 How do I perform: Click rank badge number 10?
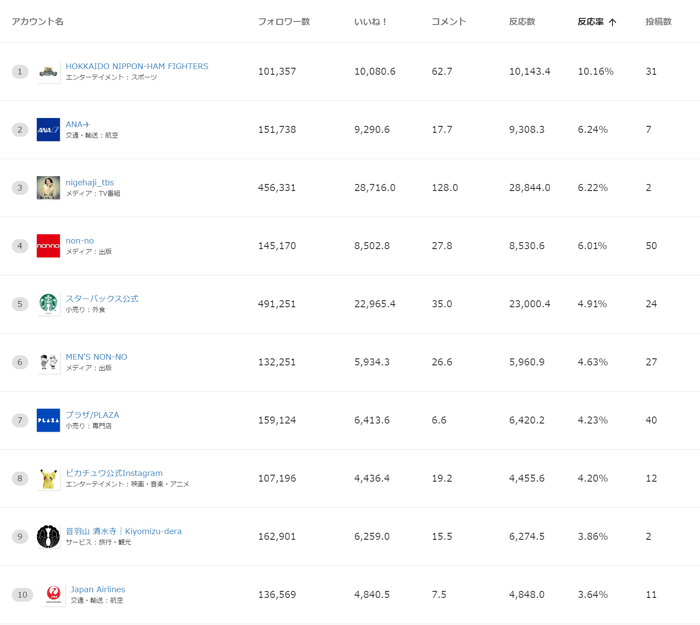point(22,595)
